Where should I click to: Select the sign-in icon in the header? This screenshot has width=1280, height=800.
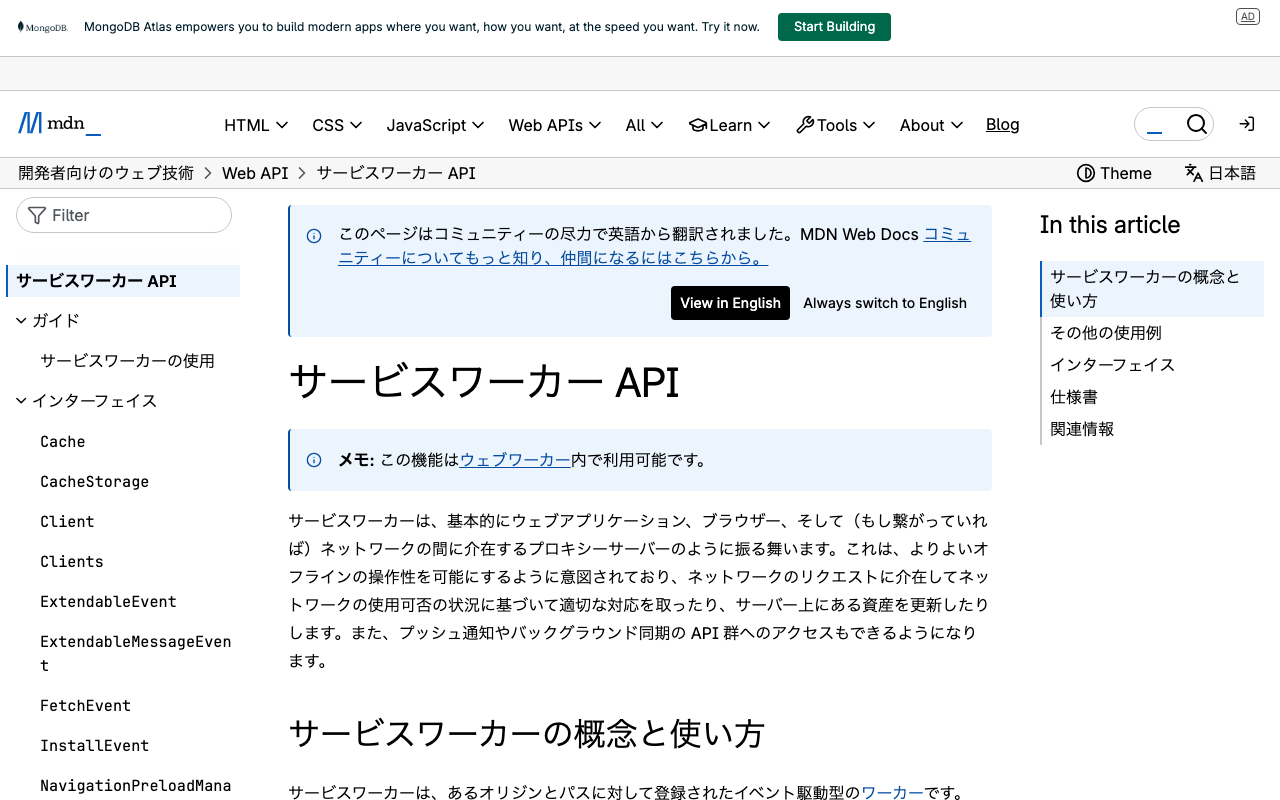click(1246, 123)
